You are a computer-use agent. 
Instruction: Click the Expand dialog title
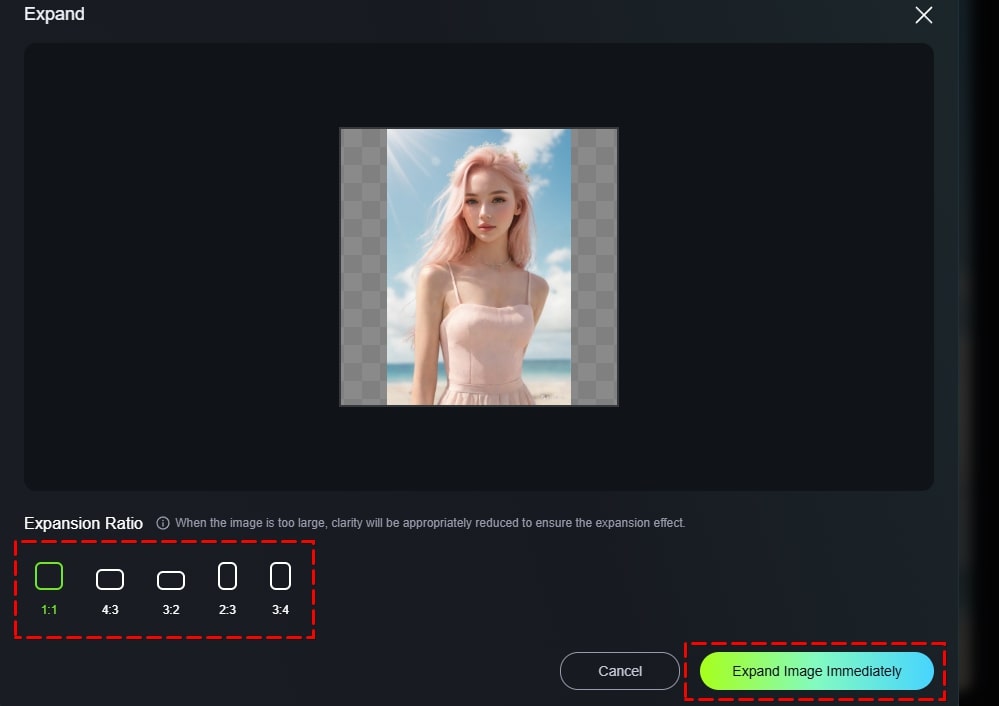54,15
